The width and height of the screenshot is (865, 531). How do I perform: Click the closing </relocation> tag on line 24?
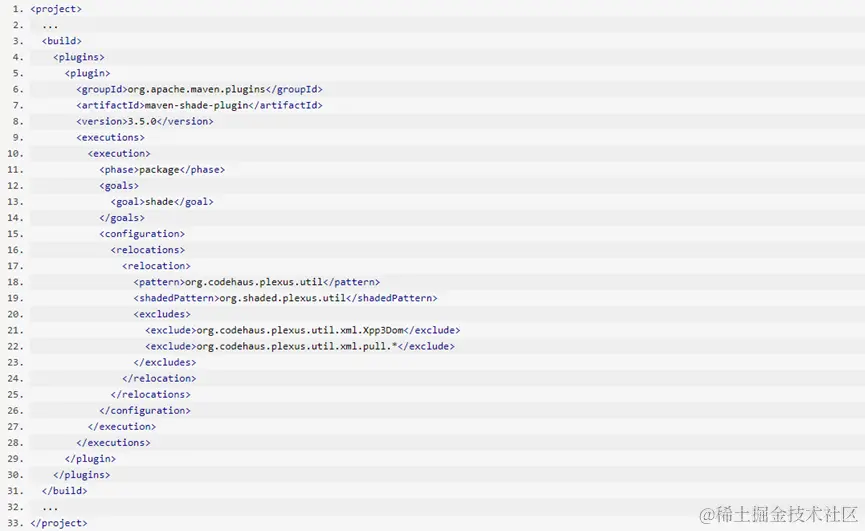(159, 378)
